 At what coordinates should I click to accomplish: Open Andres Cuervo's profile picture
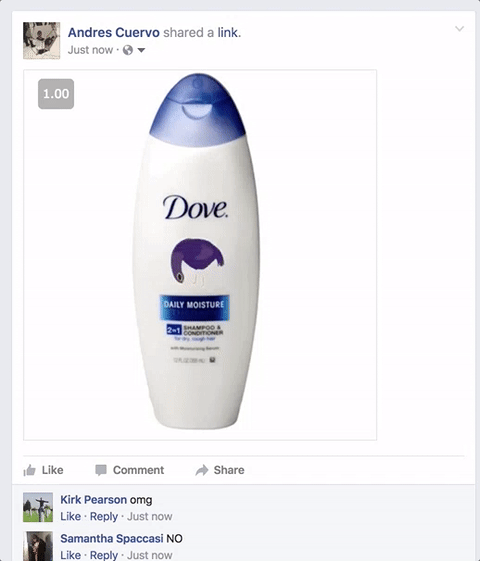pyautogui.click(x=41, y=40)
